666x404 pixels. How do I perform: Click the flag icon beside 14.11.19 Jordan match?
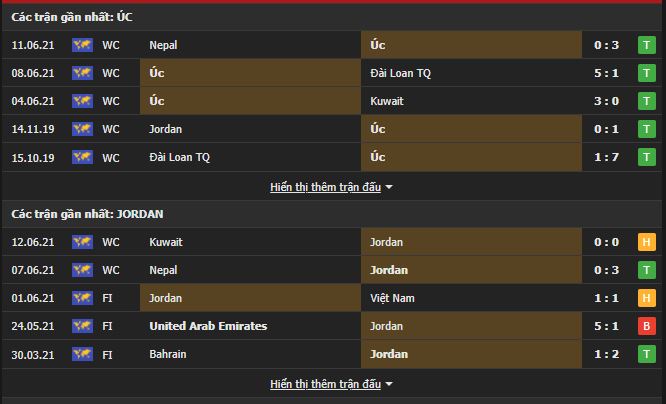[x=82, y=129]
